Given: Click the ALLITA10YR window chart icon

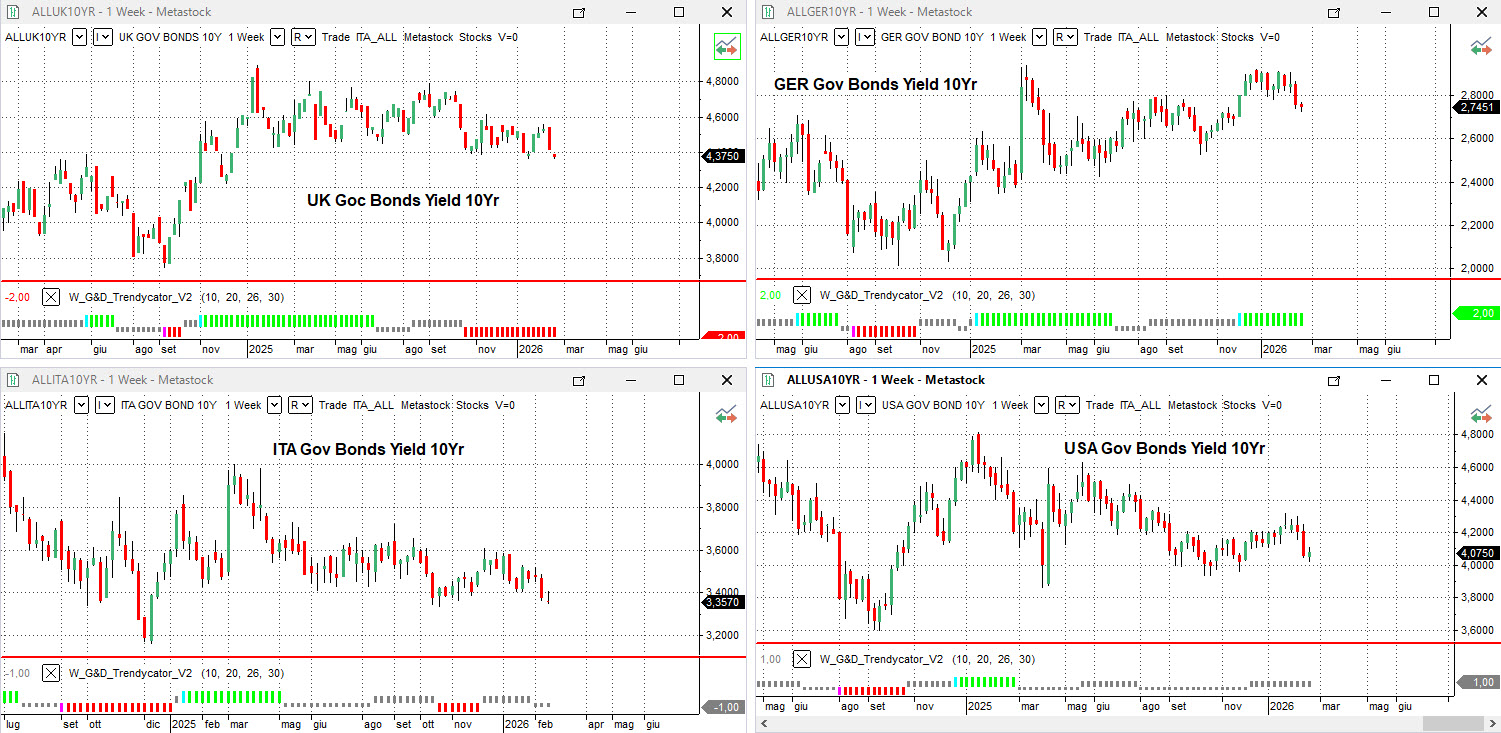Looking at the screenshot, I should pos(13,380).
